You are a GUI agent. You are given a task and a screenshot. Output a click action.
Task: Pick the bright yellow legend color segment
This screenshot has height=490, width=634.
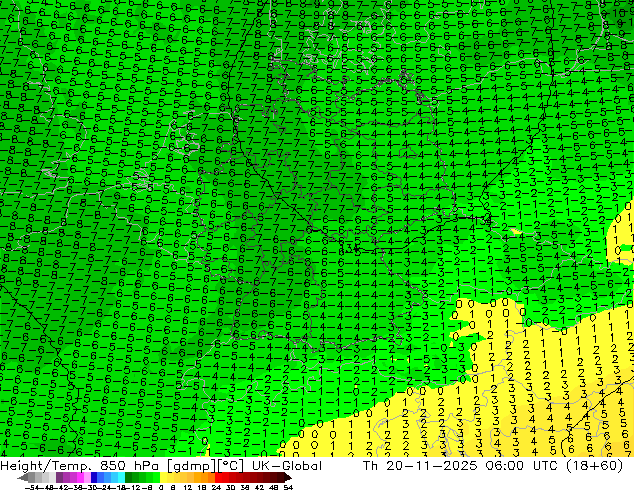[163, 477]
